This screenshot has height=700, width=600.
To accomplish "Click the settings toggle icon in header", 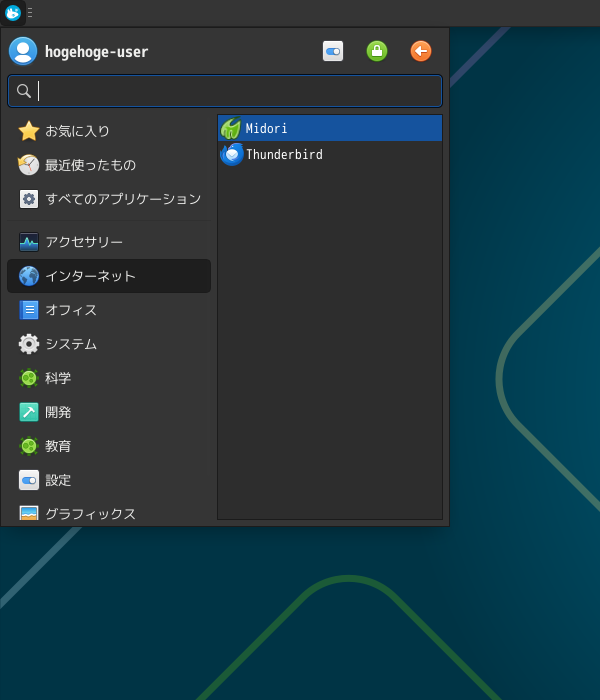I will coord(333,51).
